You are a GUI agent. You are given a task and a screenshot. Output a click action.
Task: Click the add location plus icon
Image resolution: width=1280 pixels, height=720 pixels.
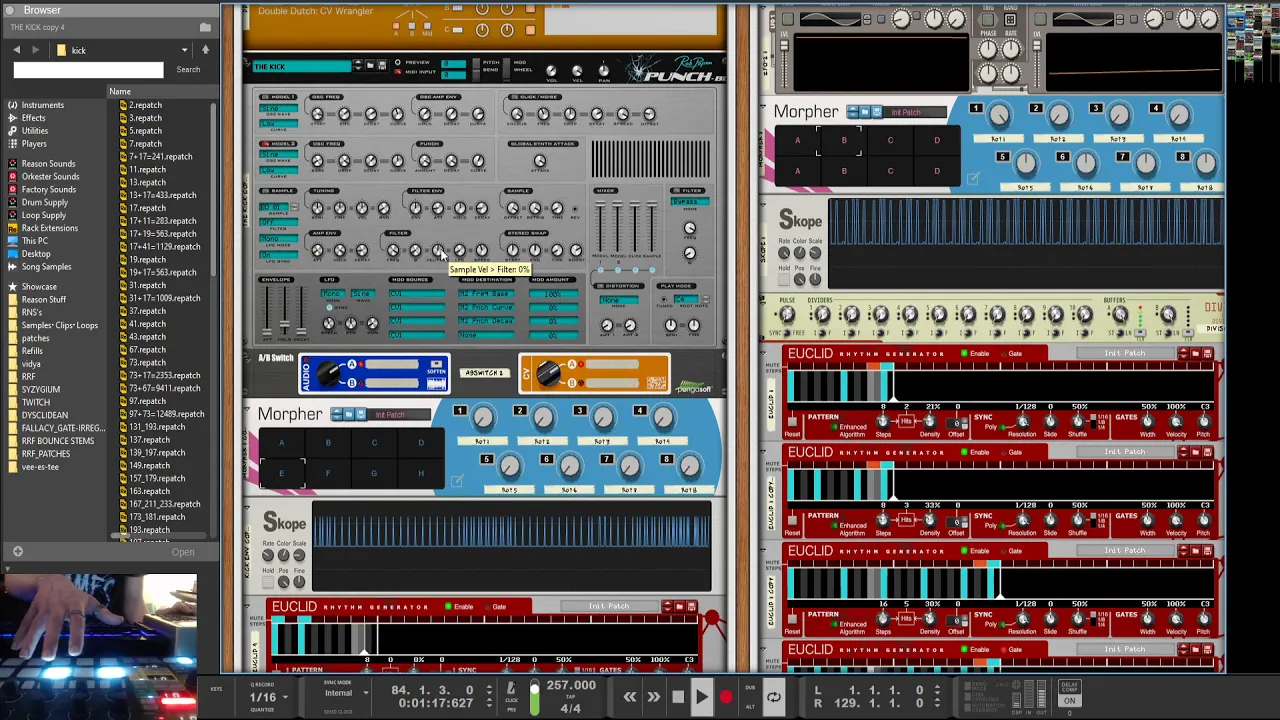pyautogui.click(x=17, y=552)
